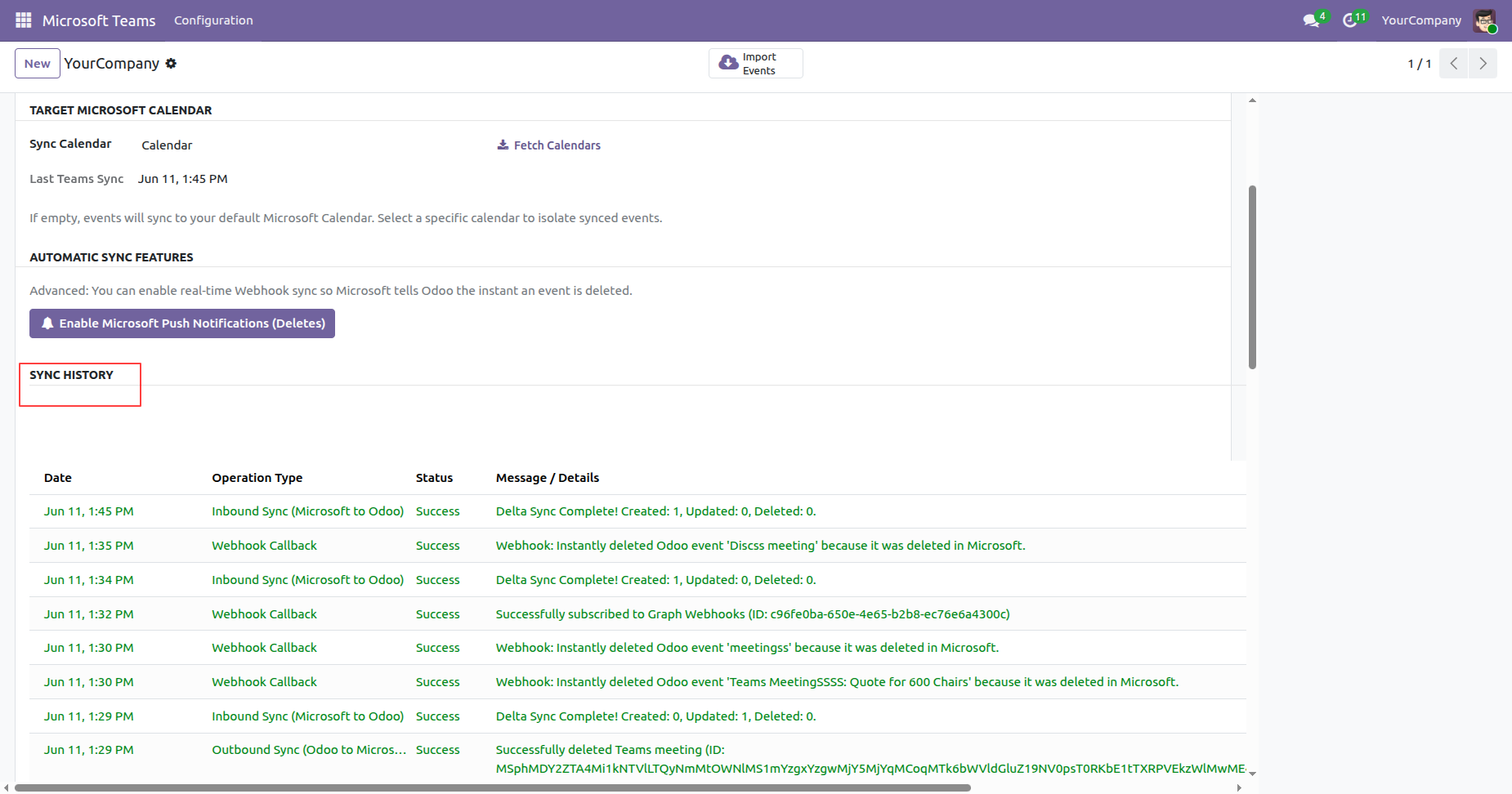
Task: Click 'Webhook Callback' in the 1:32 PM row
Action: [x=264, y=614]
